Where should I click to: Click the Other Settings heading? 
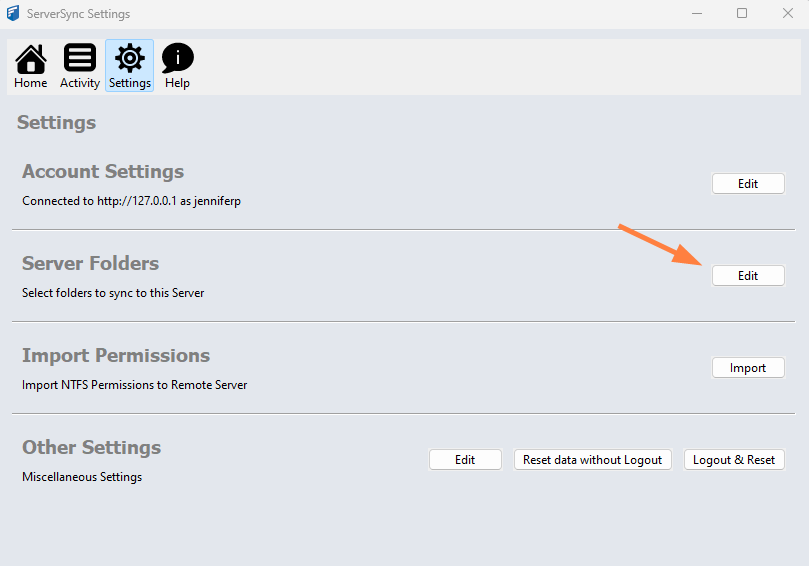tap(91, 448)
